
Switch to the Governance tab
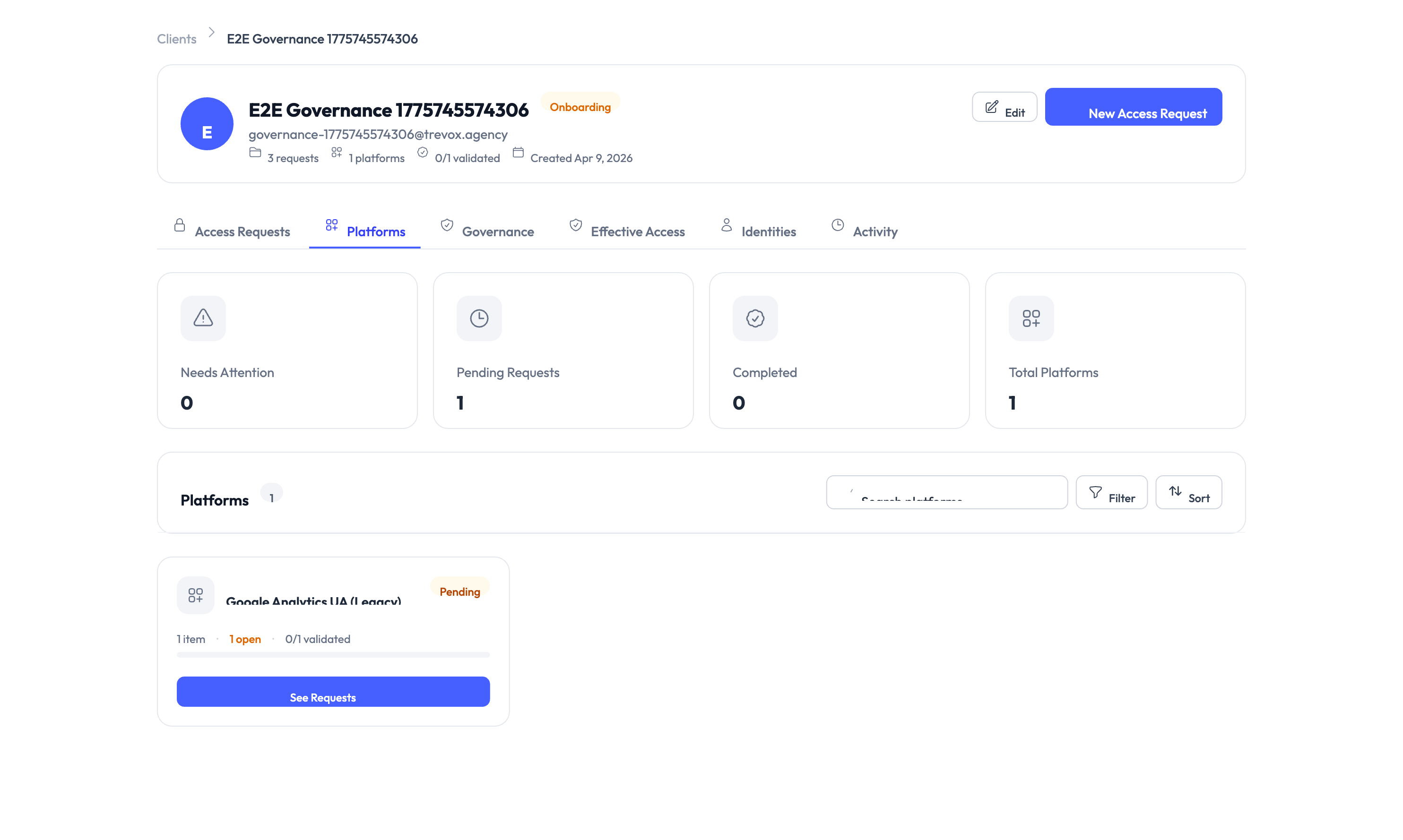click(498, 231)
